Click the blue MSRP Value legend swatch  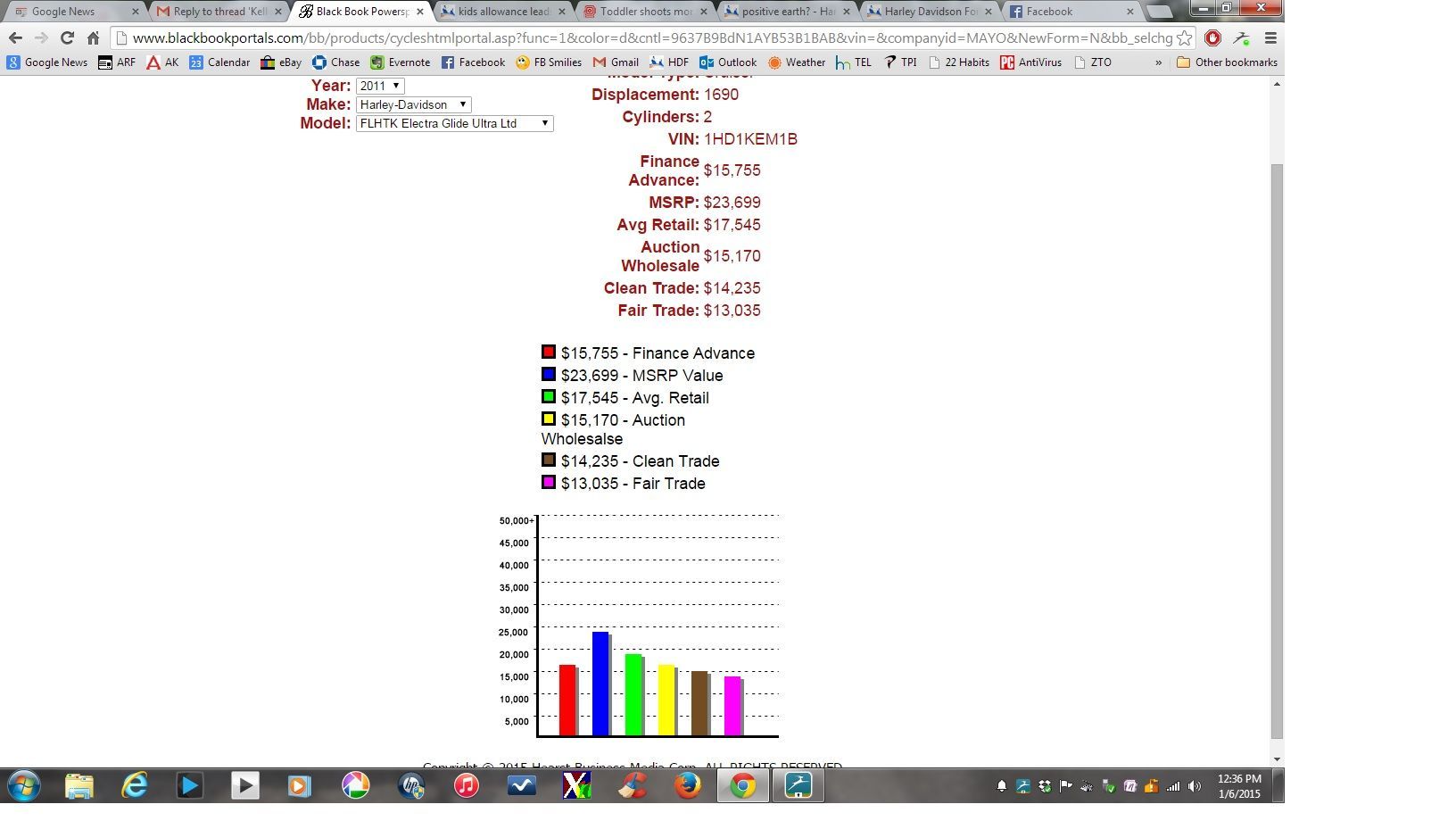549,375
